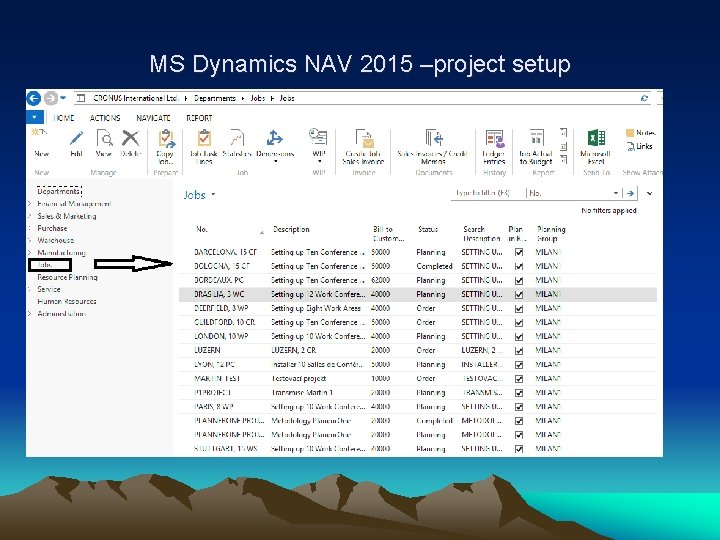
Task: Select Human Resources in Departments tree
Action: [x=67, y=302]
